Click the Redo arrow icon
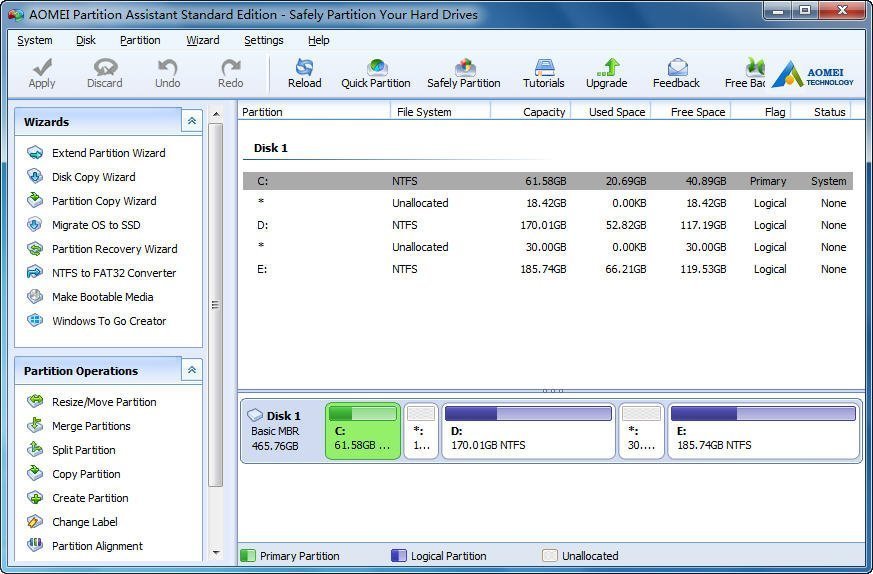This screenshot has width=873, height=574. coord(230,68)
